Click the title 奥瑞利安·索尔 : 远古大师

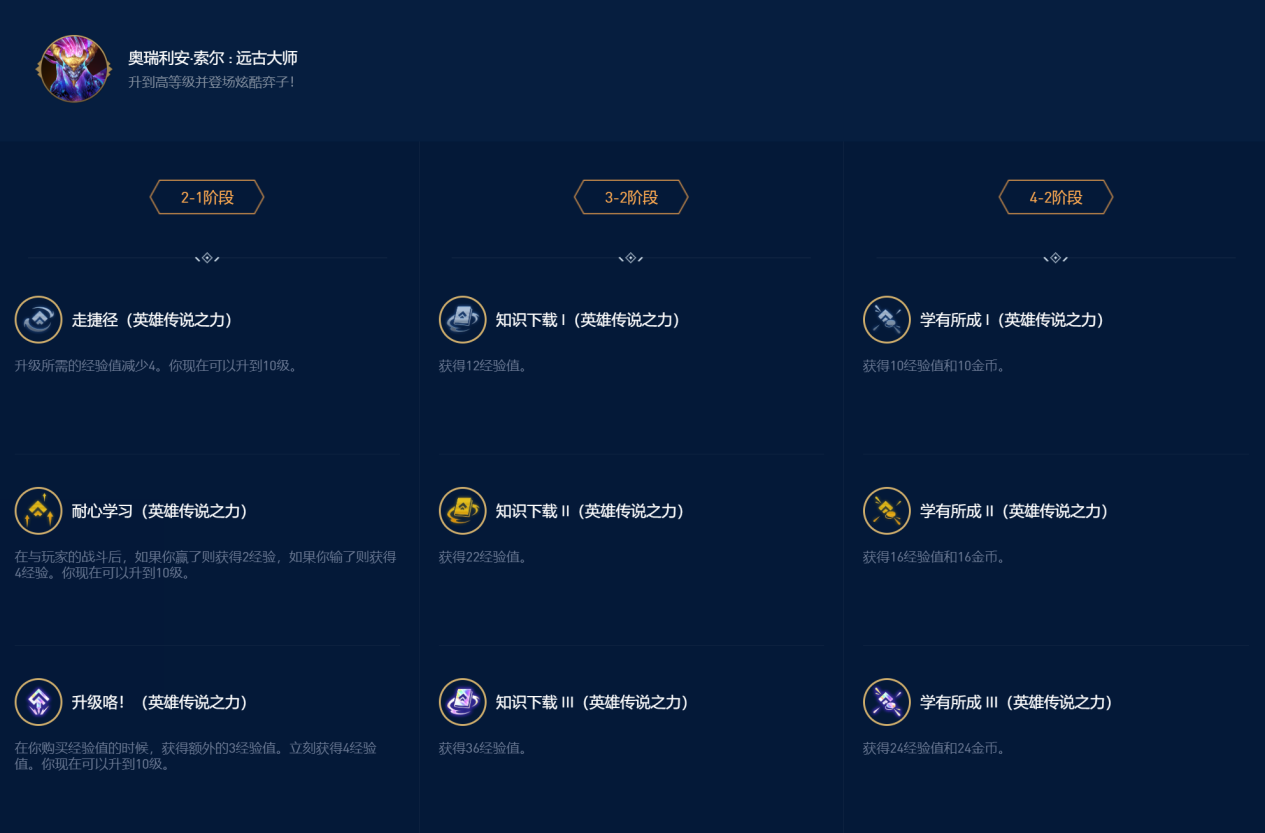point(213,58)
